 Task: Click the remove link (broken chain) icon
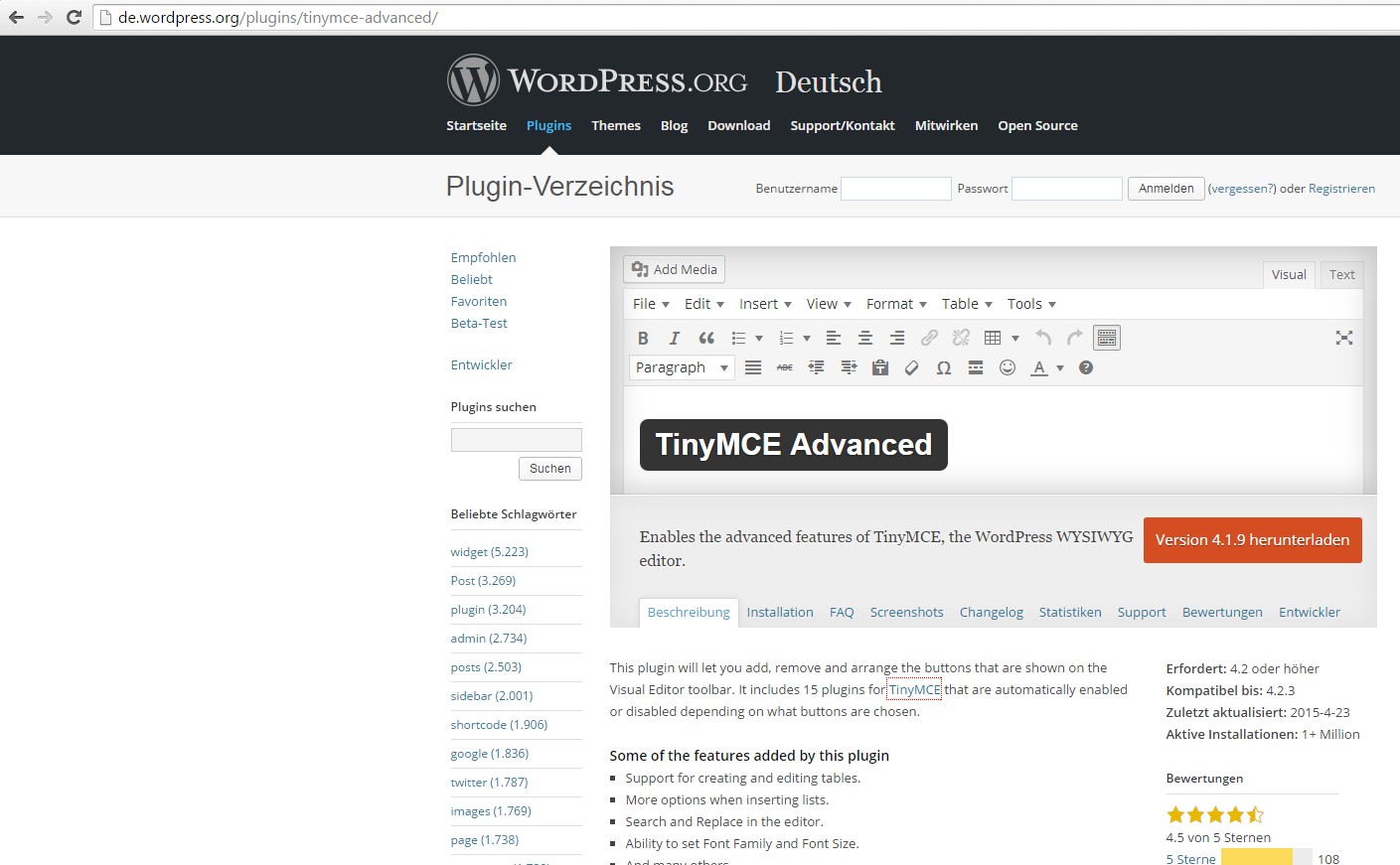[961, 338]
